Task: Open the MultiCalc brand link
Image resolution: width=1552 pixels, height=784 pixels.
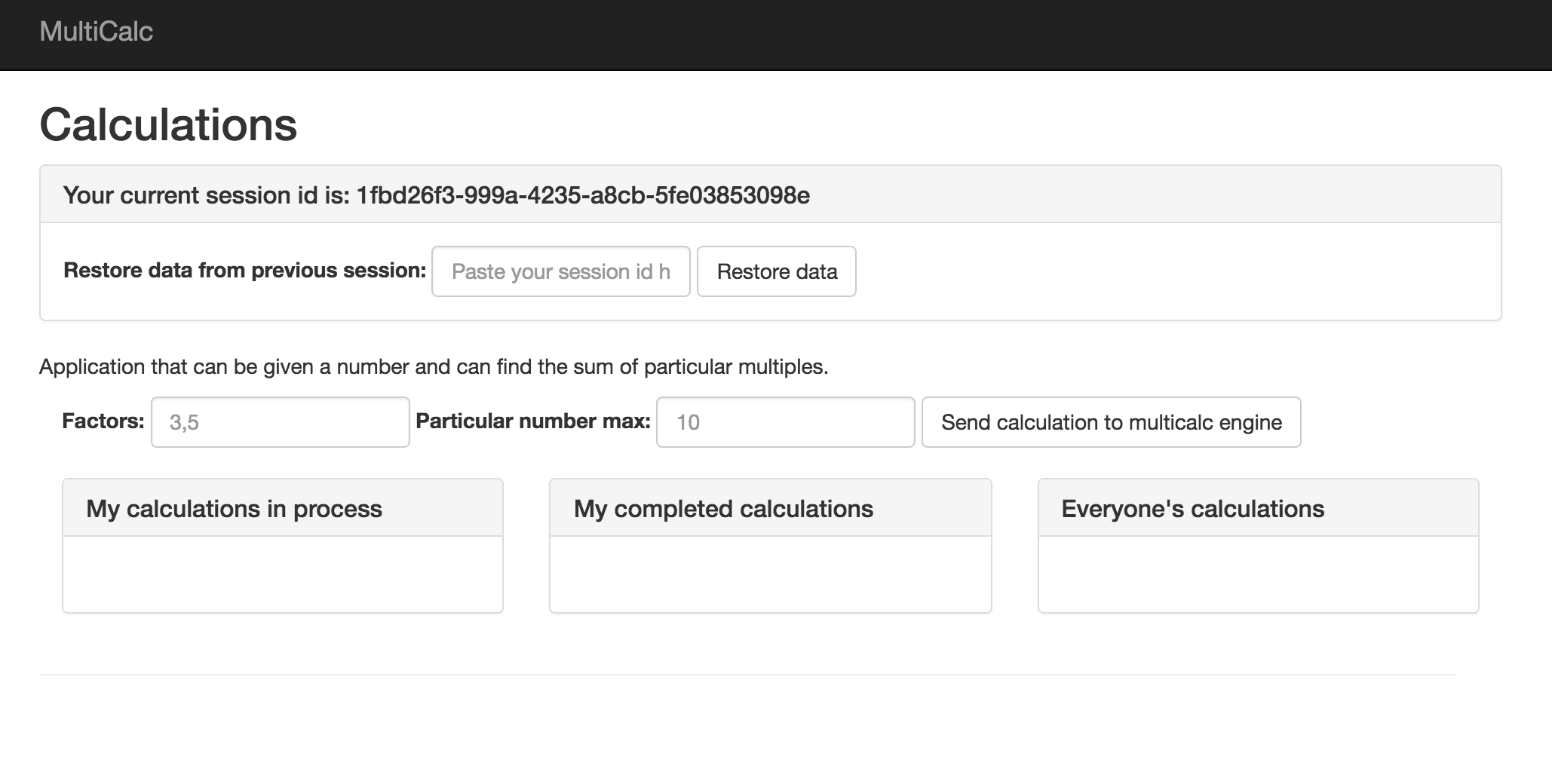Action: (96, 32)
